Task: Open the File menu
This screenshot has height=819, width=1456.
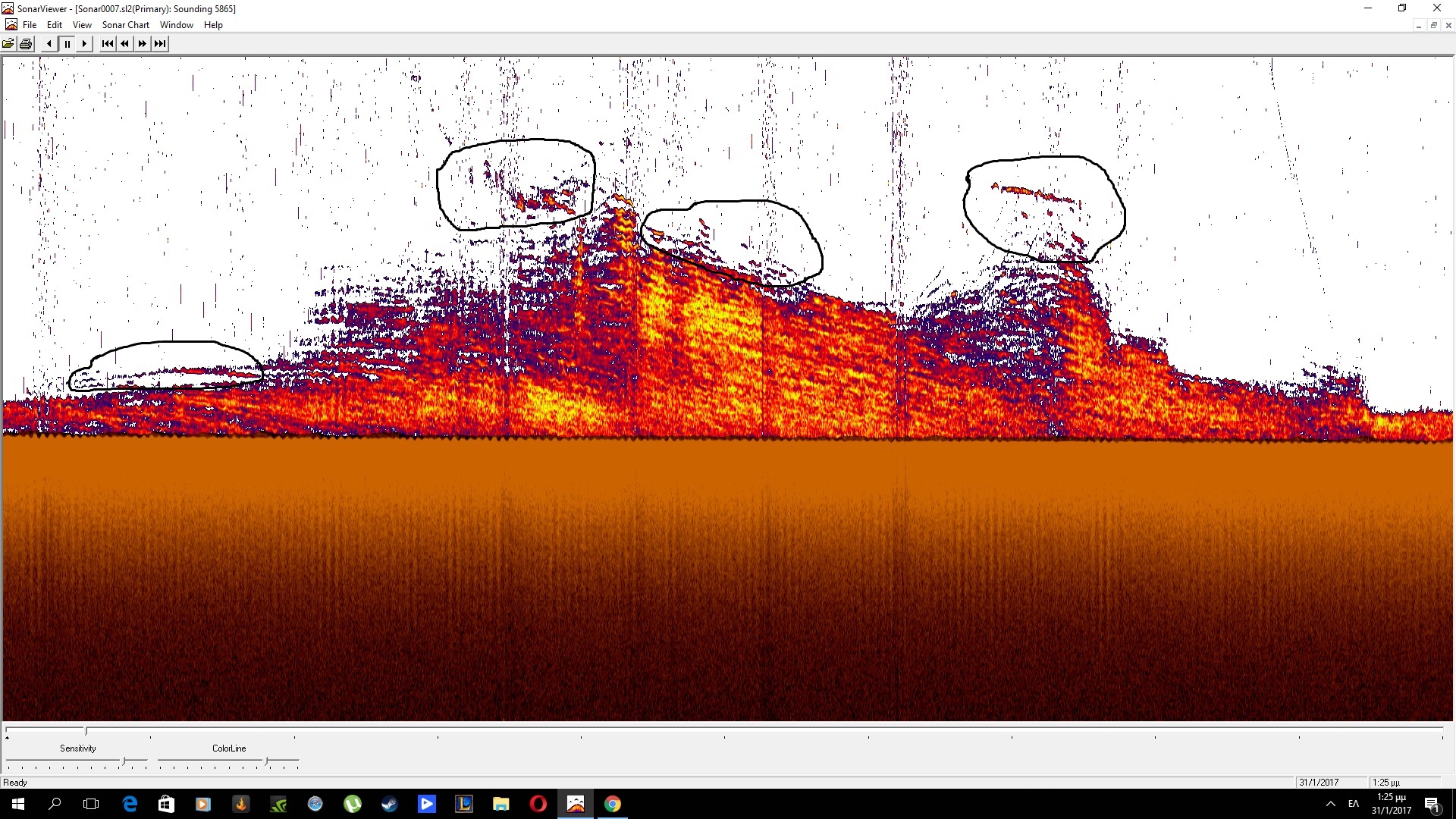Action: tap(30, 25)
